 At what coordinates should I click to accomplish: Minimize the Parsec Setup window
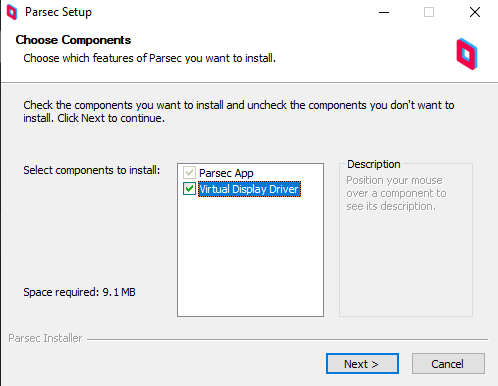(384, 12)
